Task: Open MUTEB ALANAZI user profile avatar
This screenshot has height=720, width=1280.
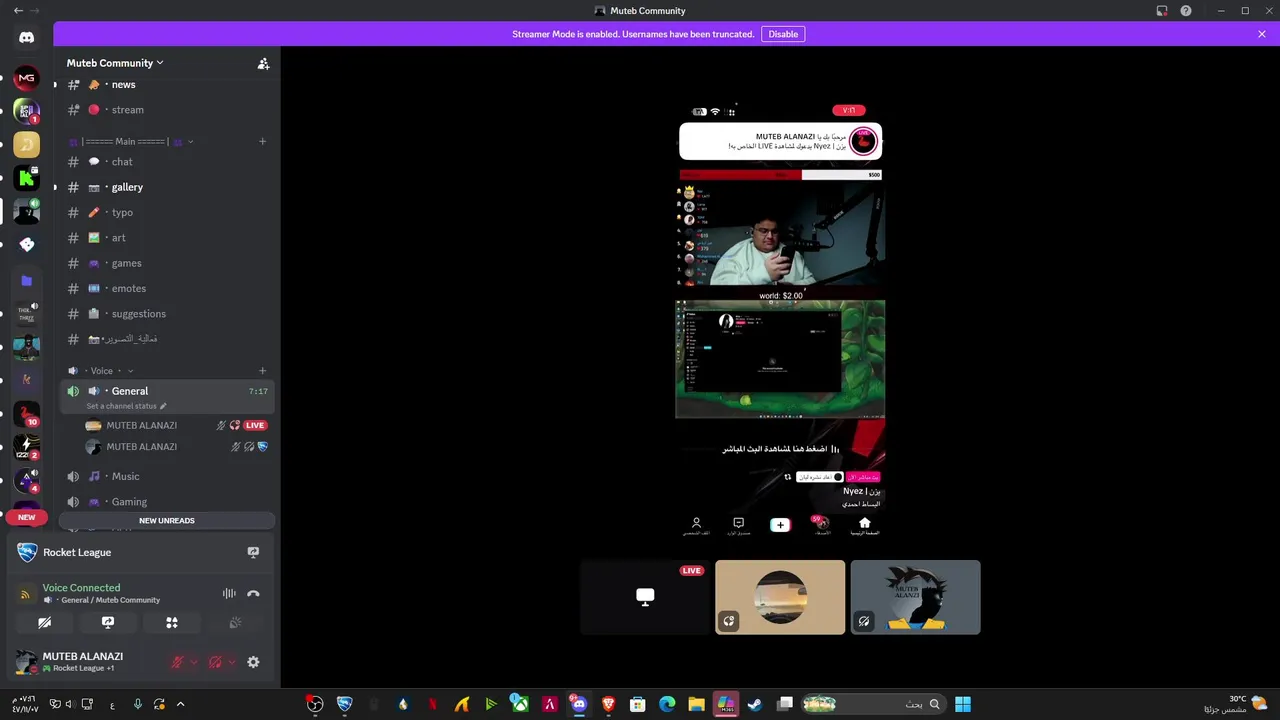Action: pyautogui.click(x=26, y=661)
